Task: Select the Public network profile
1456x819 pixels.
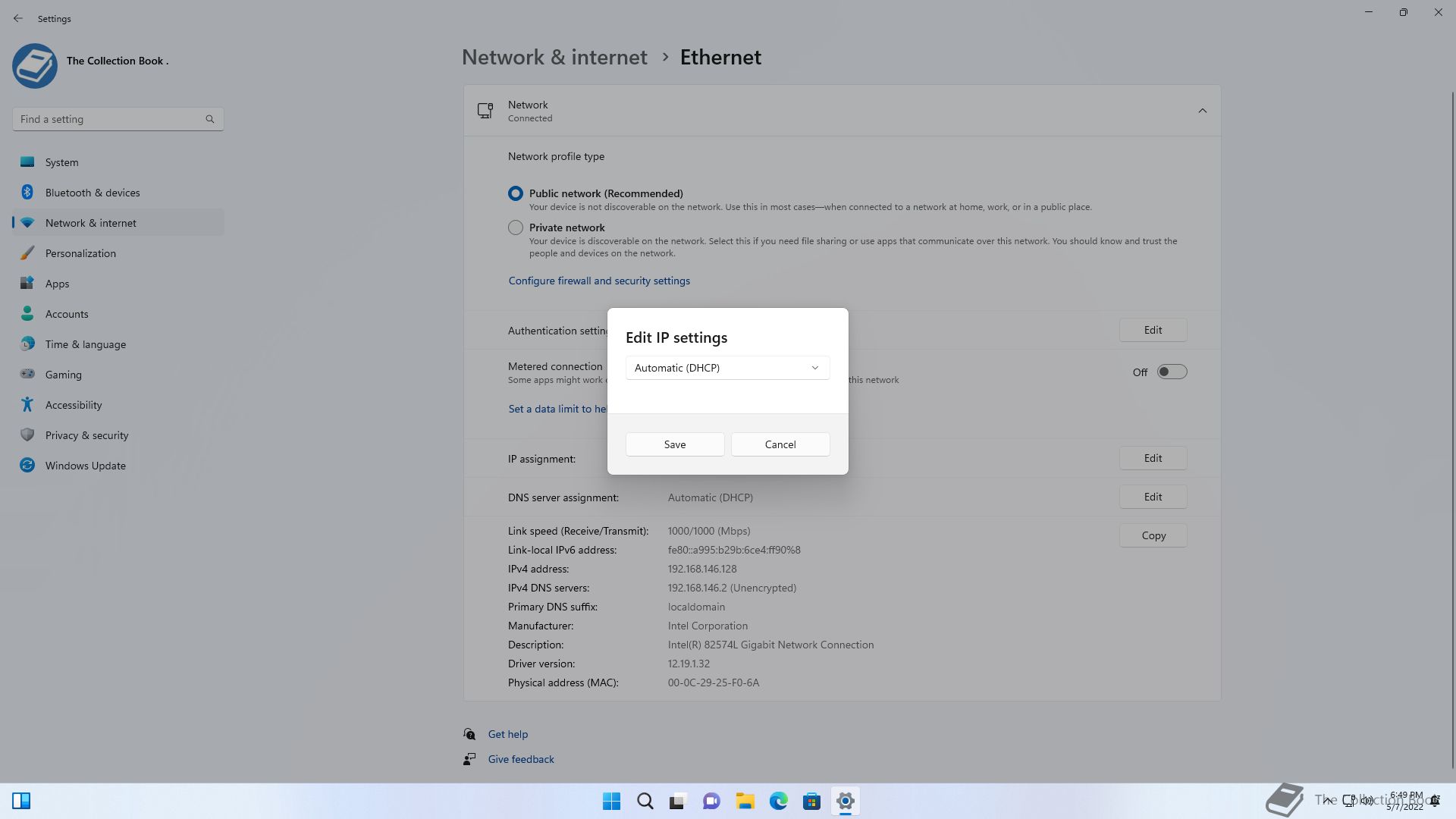Action: 515,193
